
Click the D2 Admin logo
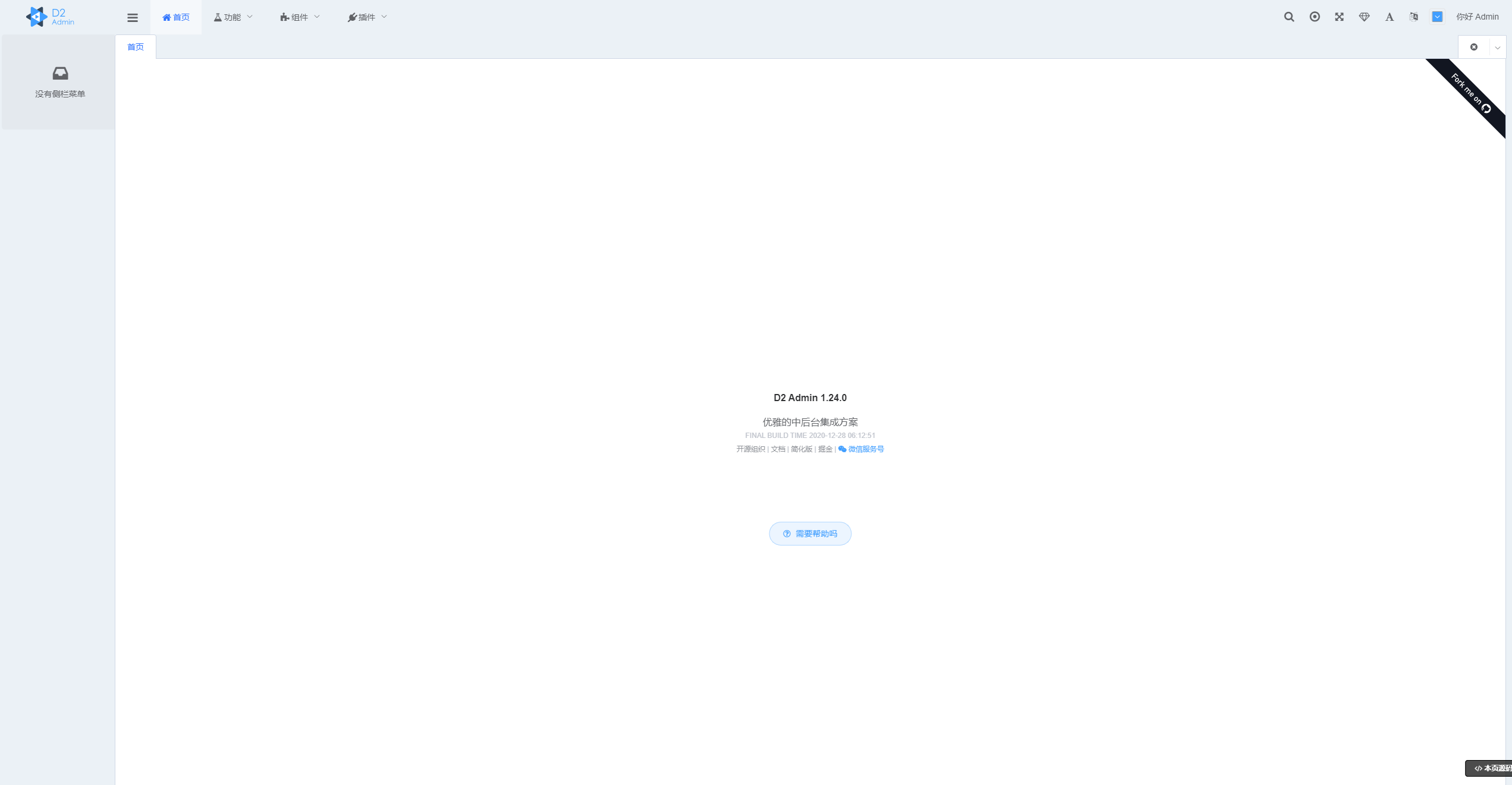pos(51,17)
